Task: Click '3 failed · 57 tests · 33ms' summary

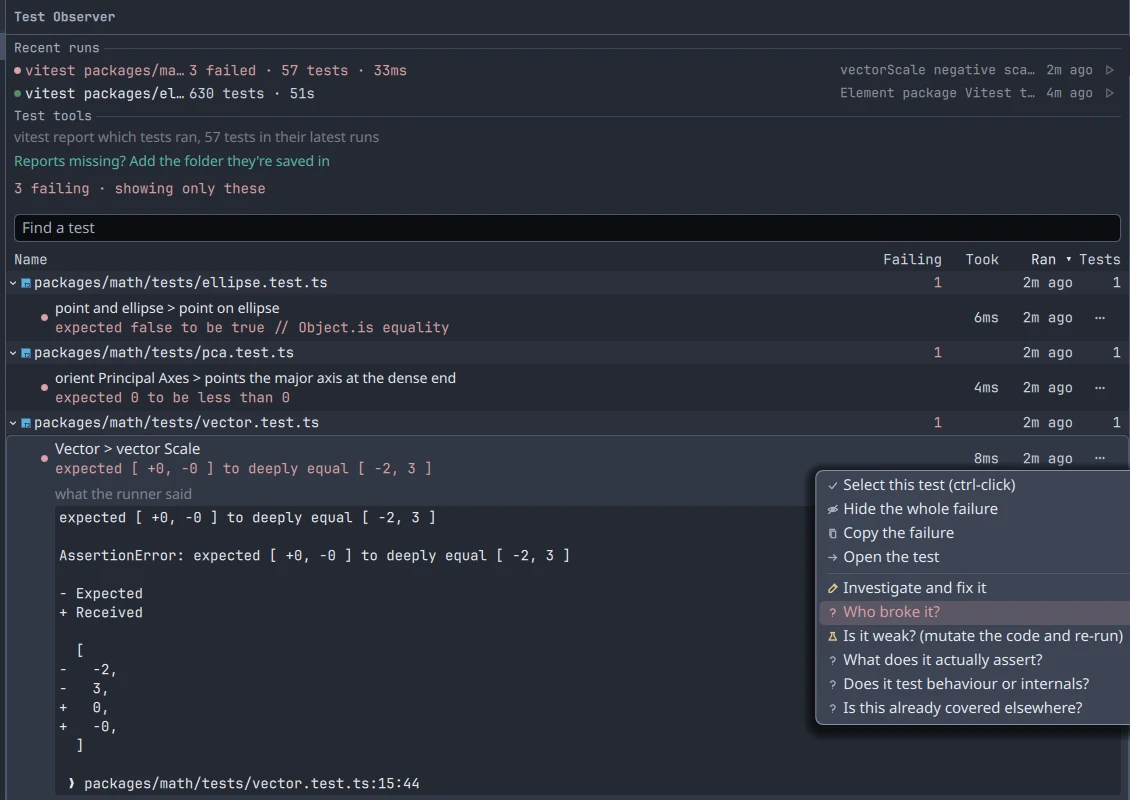Action: [298, 71]
